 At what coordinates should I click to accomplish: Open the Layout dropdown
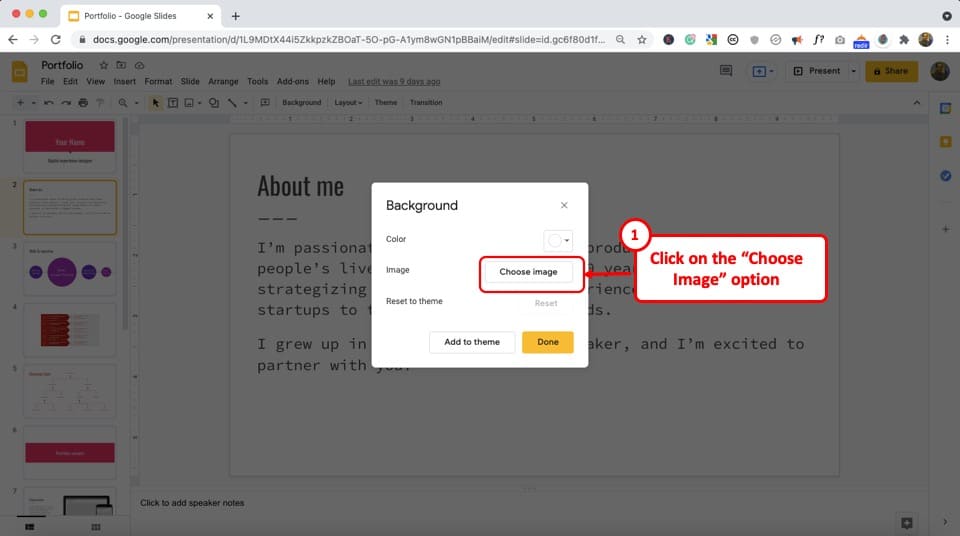point(348,103)
